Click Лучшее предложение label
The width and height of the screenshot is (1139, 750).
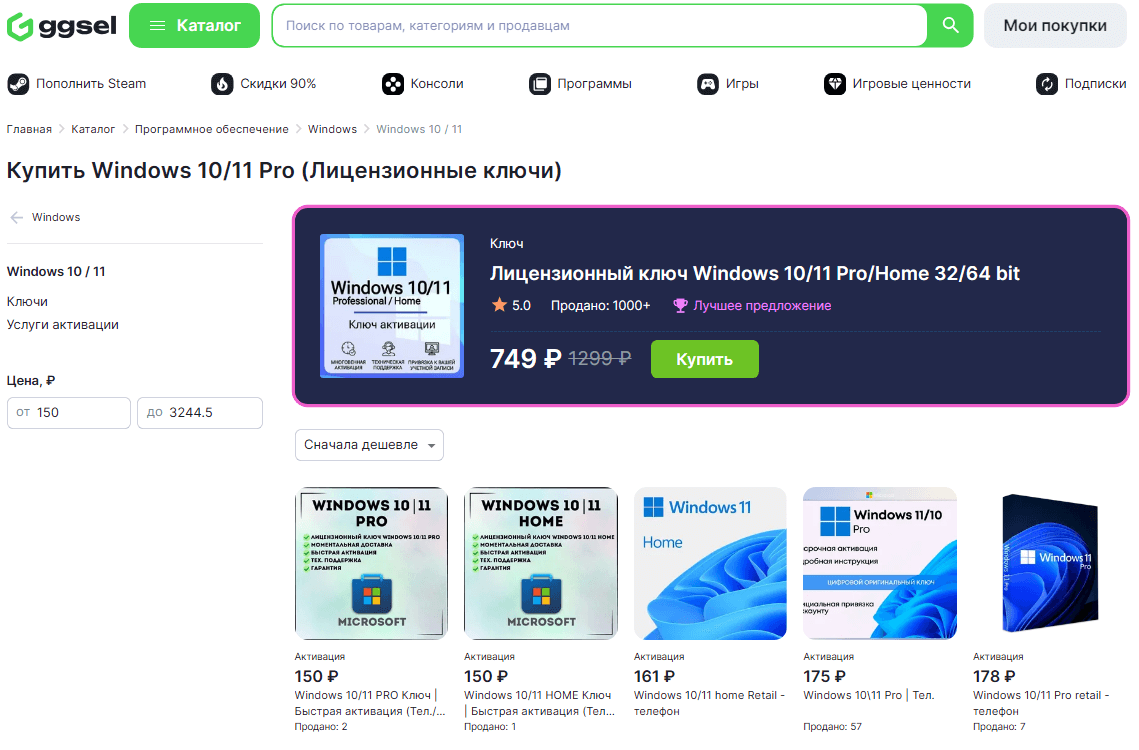pos(762,306)
